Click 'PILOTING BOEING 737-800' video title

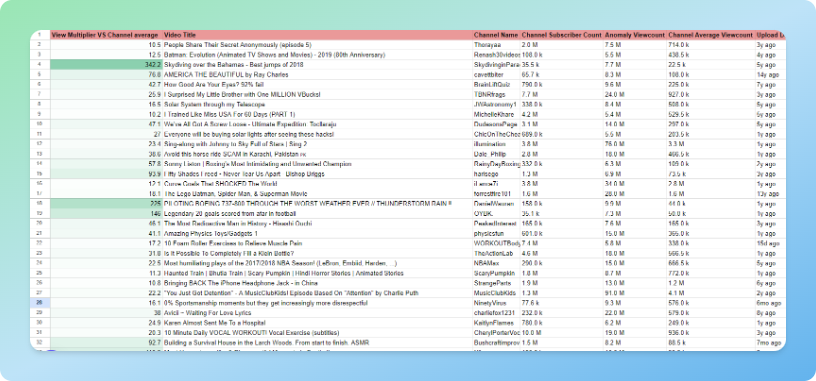(317, 204)
